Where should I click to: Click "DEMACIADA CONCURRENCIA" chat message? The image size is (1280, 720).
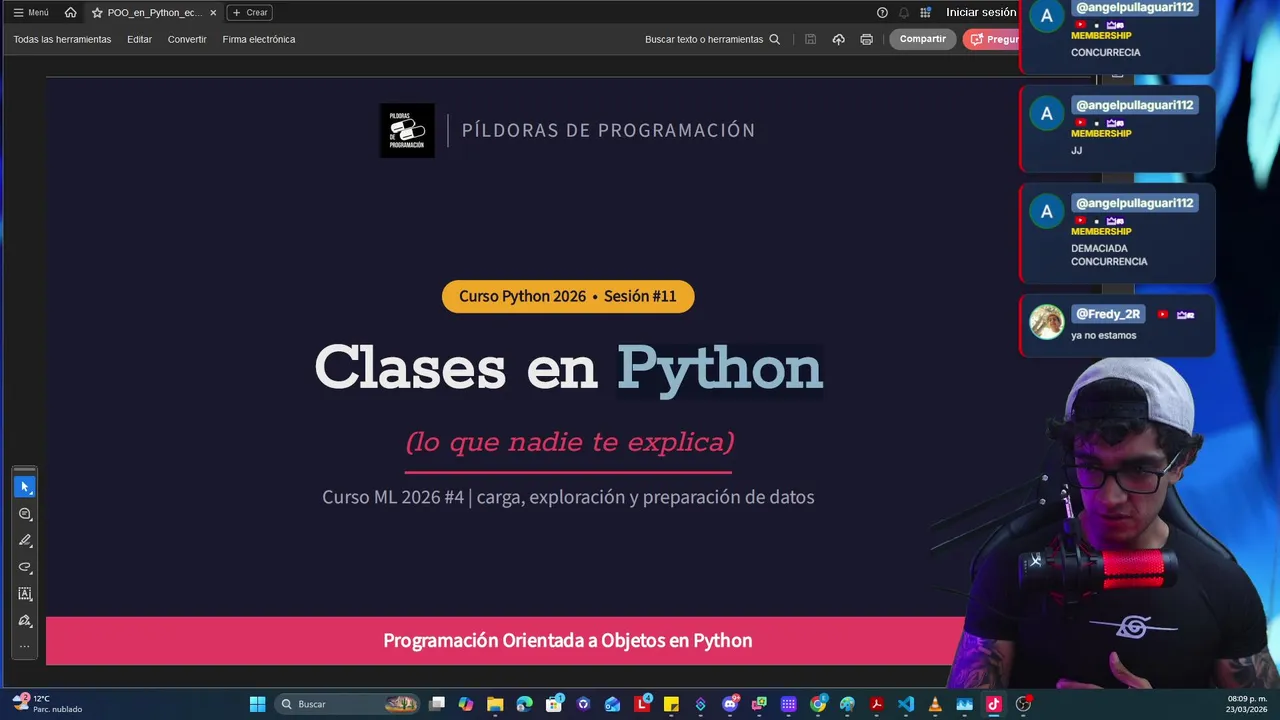[1109, 255]
